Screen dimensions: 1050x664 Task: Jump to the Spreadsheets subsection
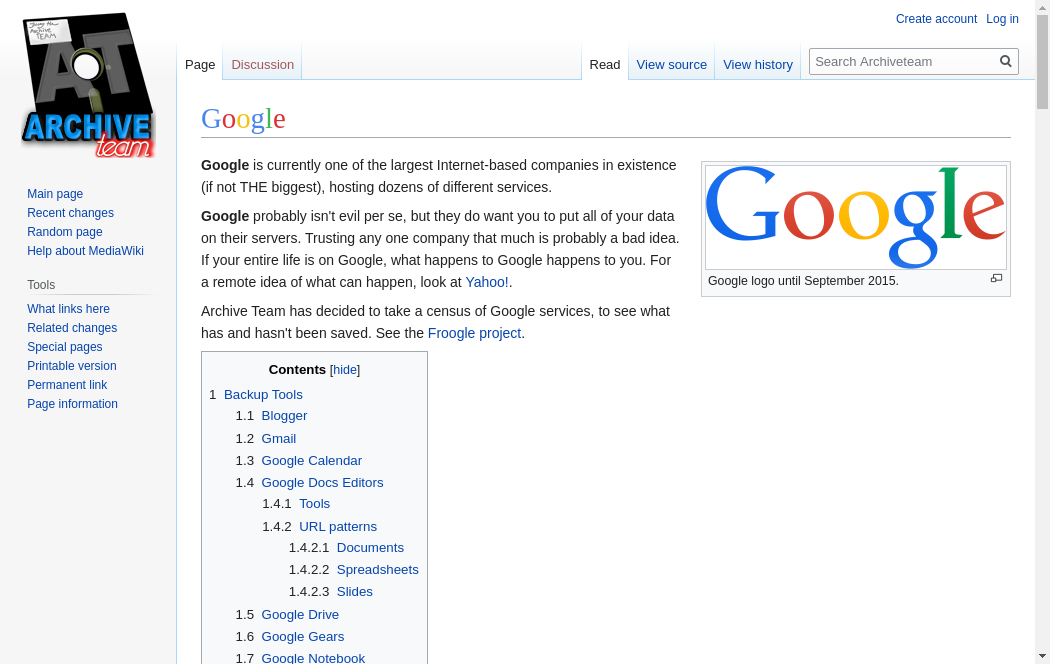[x=377, y=570]
